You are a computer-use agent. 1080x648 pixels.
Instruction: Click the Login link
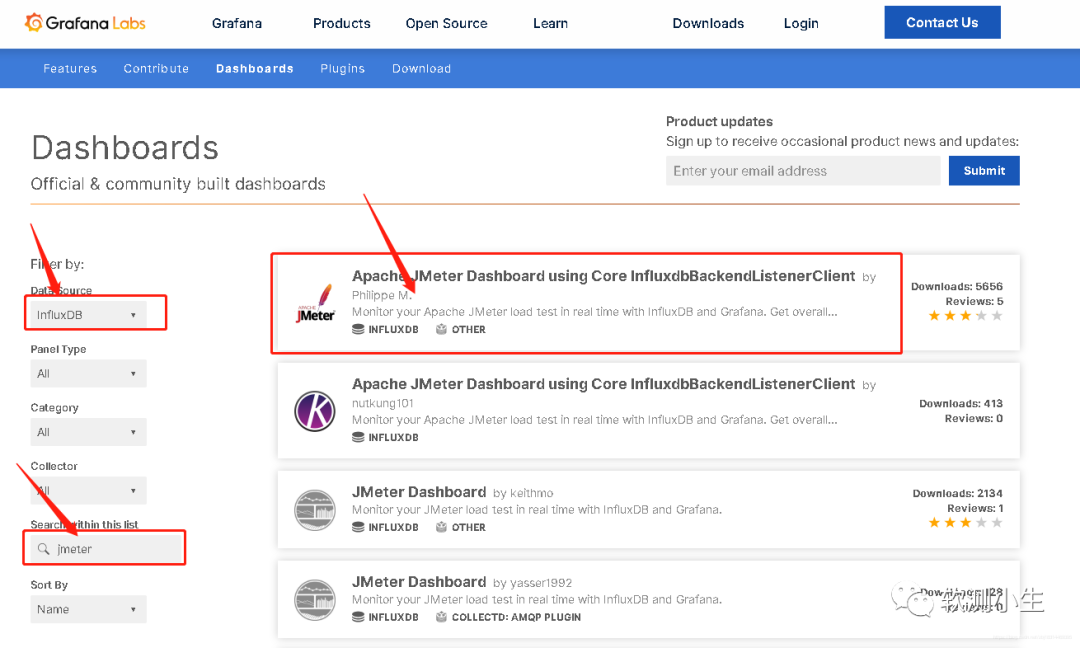[801, 23]
